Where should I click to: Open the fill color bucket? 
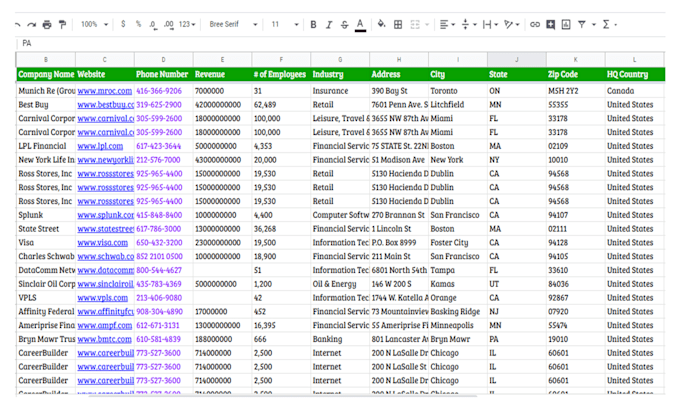point(382,24)
